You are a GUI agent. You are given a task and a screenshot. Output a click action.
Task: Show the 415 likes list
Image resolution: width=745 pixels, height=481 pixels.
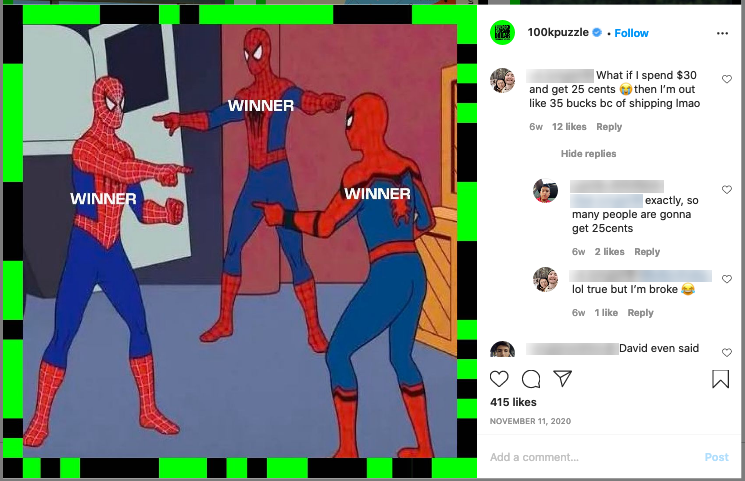[513, 402]
